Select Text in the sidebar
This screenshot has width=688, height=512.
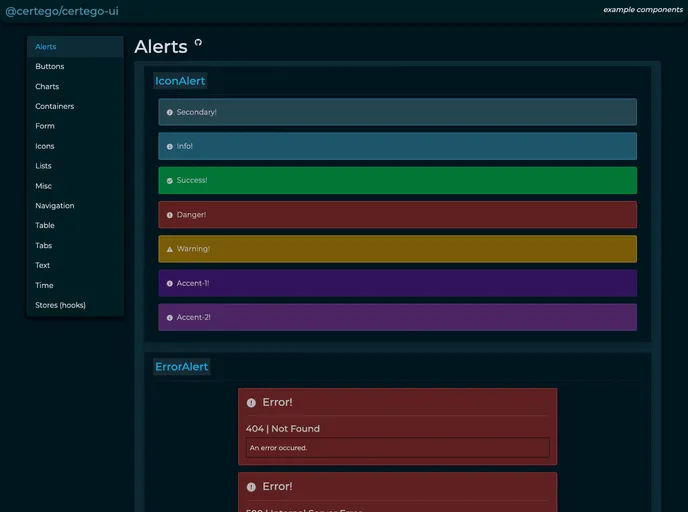coord(75,265)
